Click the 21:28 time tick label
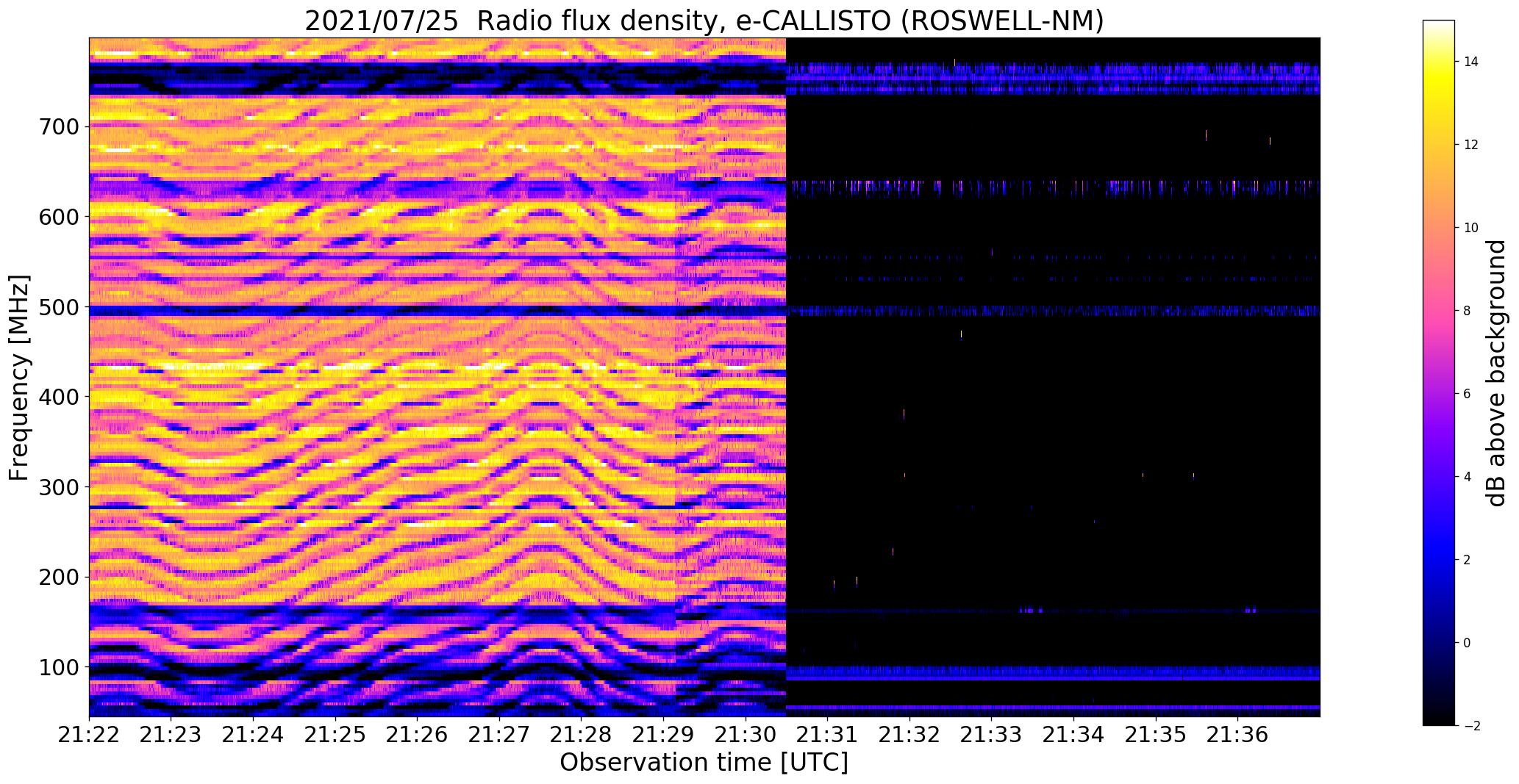The width and height of the screenshot is (1519, 784). [582, 735]
